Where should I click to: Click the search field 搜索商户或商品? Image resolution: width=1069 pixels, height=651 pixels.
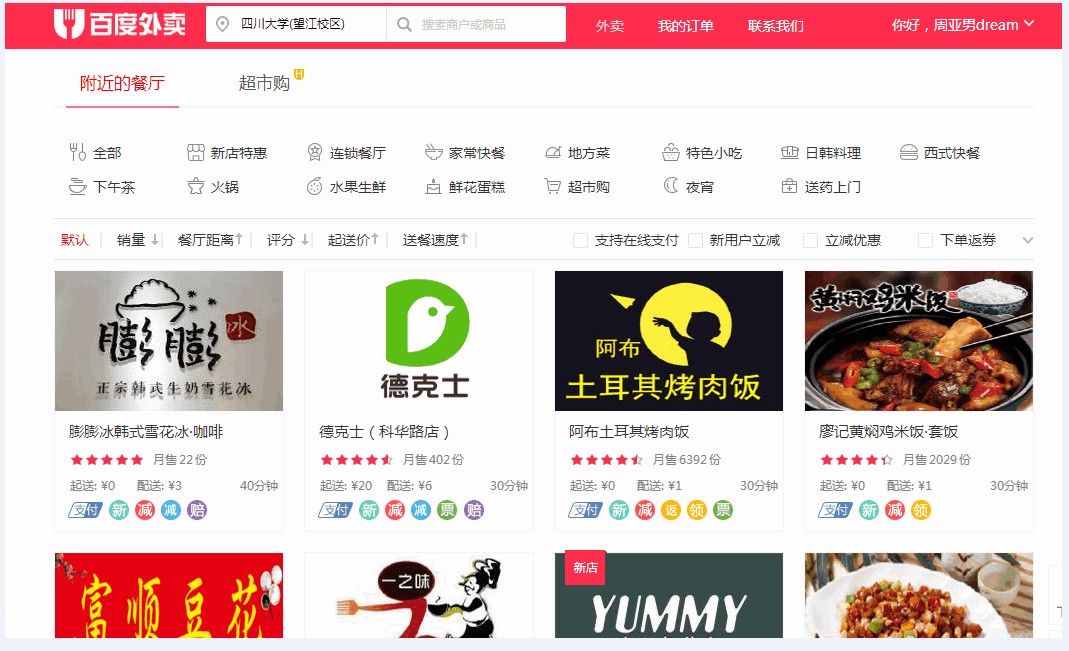(x=476, y=25)
